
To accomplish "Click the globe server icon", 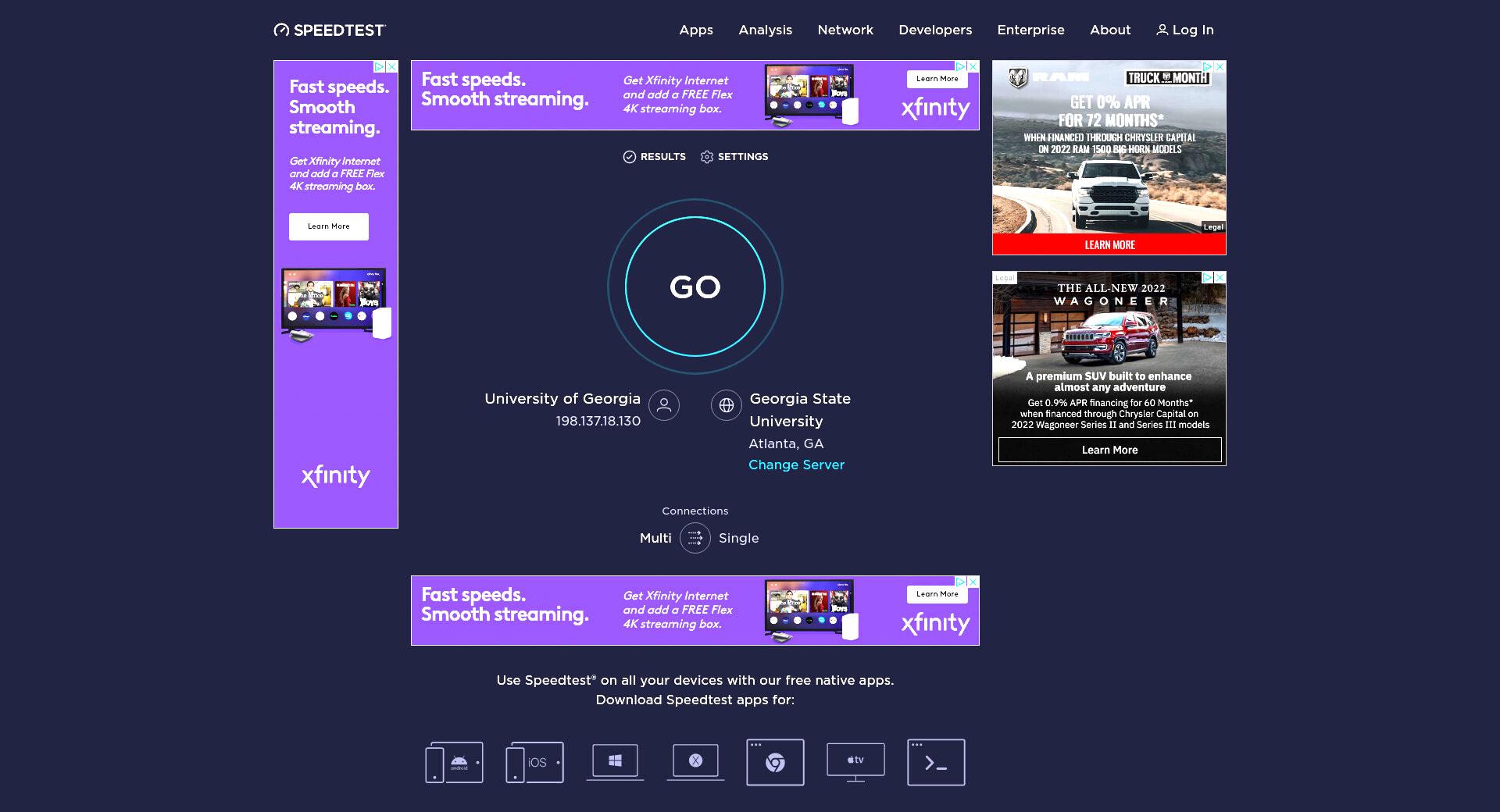I will coord(727,405).
